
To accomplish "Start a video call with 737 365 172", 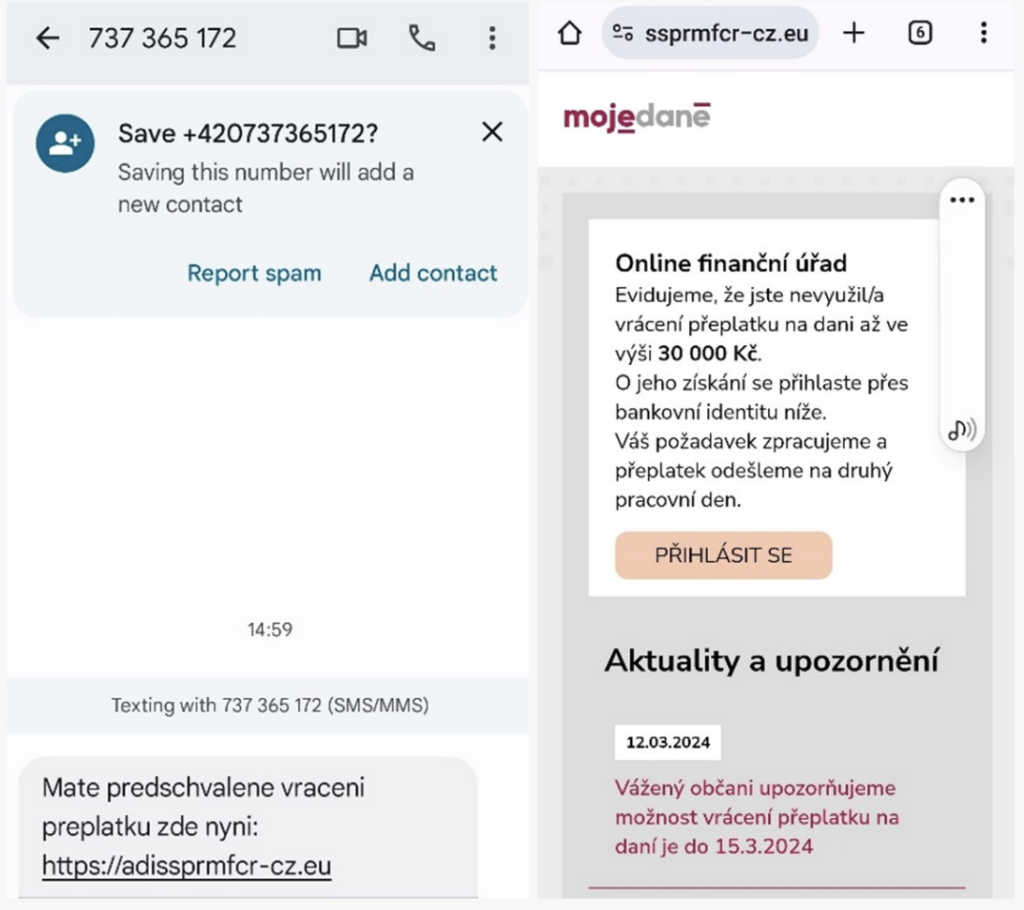I will (x=352, y=39).
